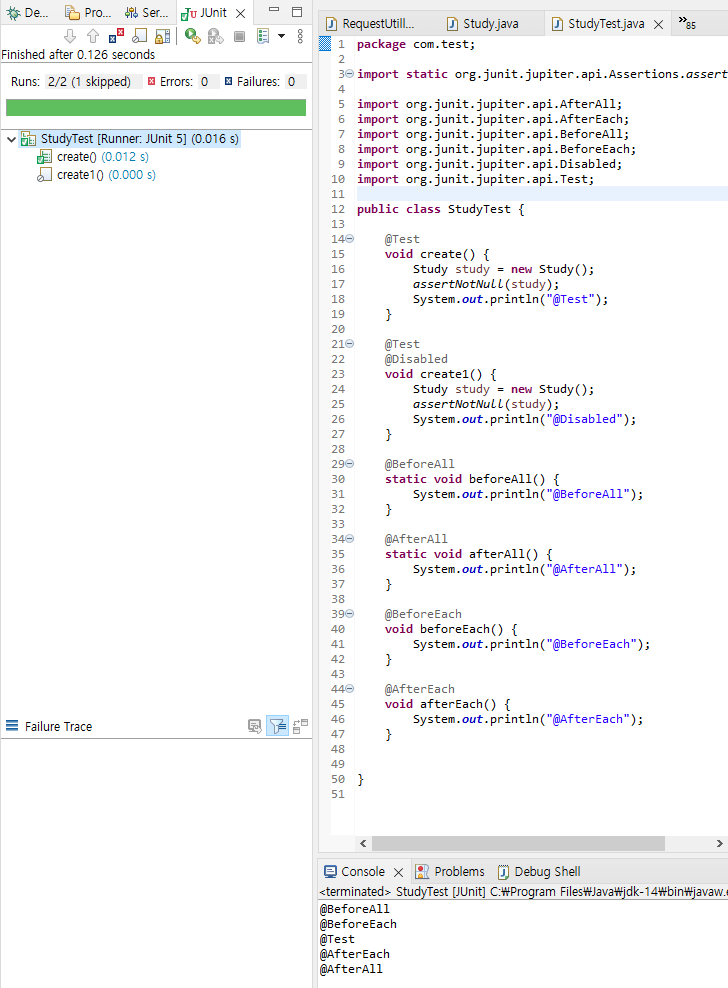Click the Failure Trace header icon
728x988 pixels.
coord(12,726)
